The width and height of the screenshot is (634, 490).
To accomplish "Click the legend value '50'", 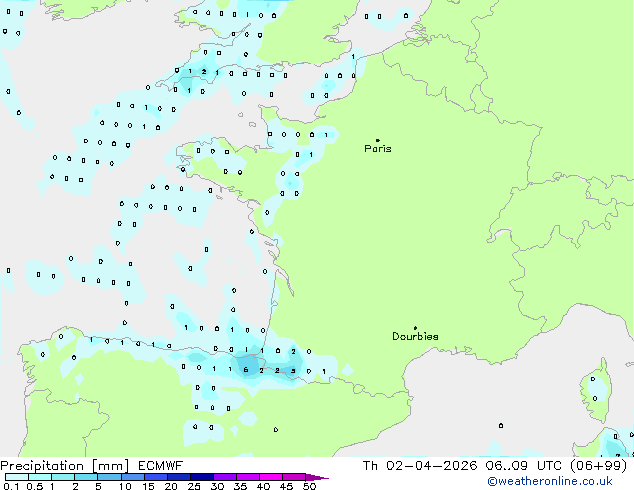I will point(310,486).
